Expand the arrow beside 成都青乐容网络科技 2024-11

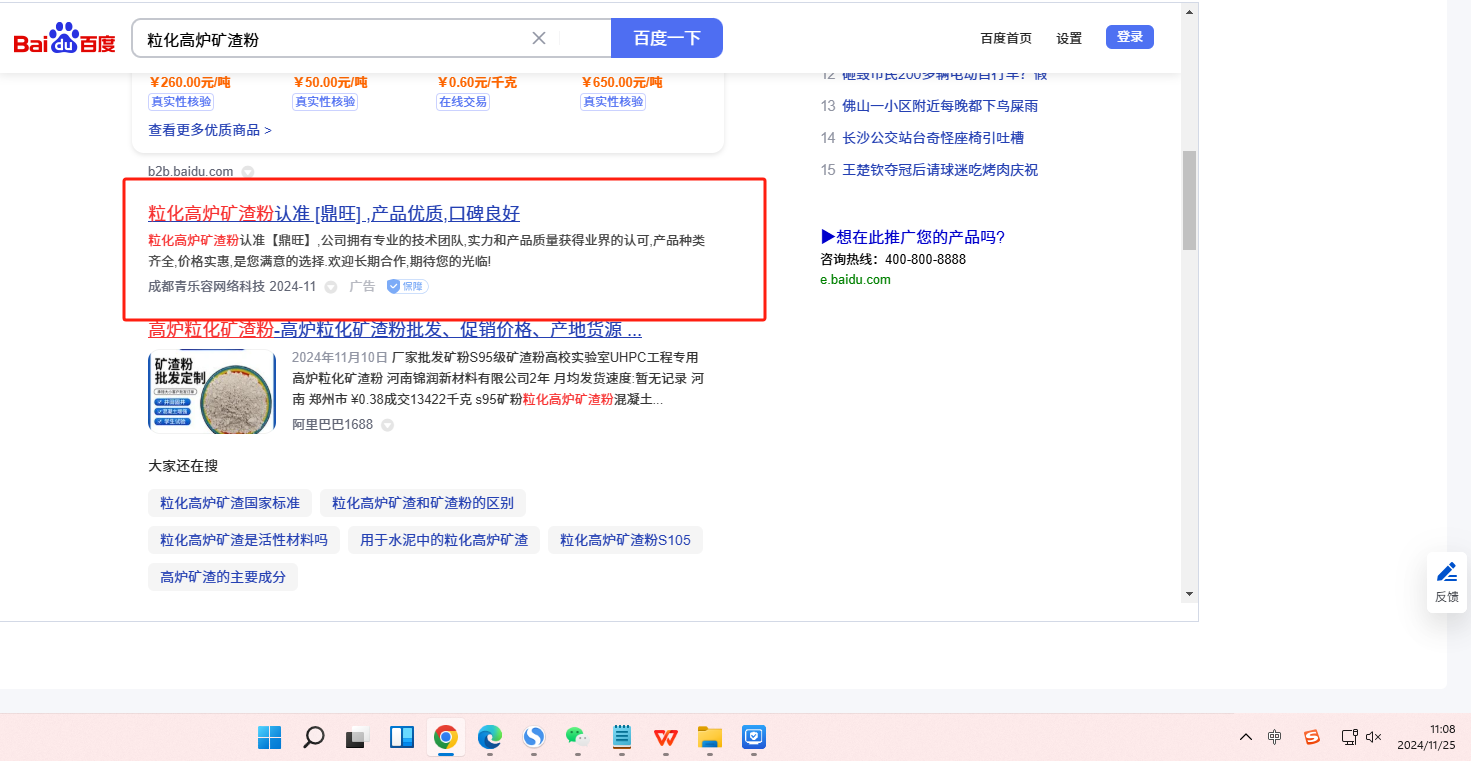331,288
